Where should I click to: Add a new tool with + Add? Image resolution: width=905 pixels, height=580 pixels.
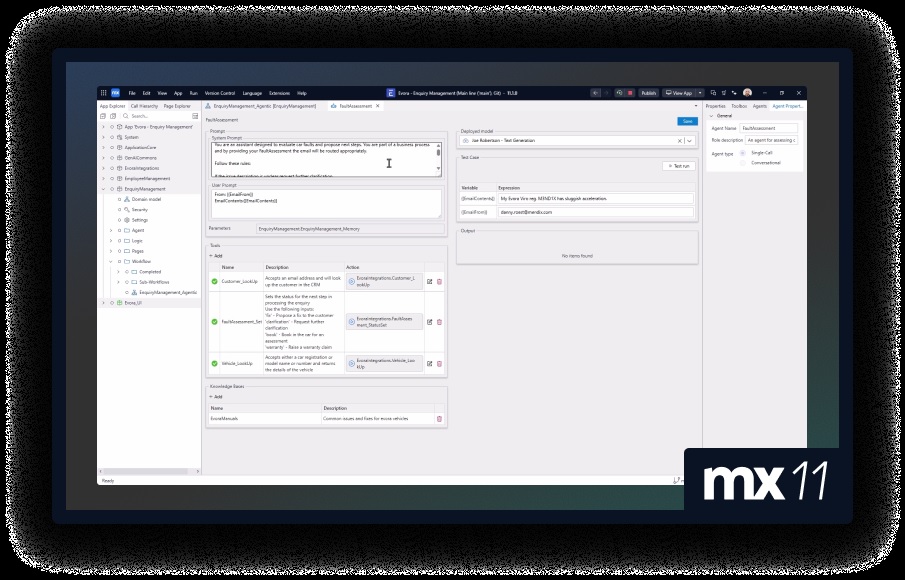pos(215,255)
